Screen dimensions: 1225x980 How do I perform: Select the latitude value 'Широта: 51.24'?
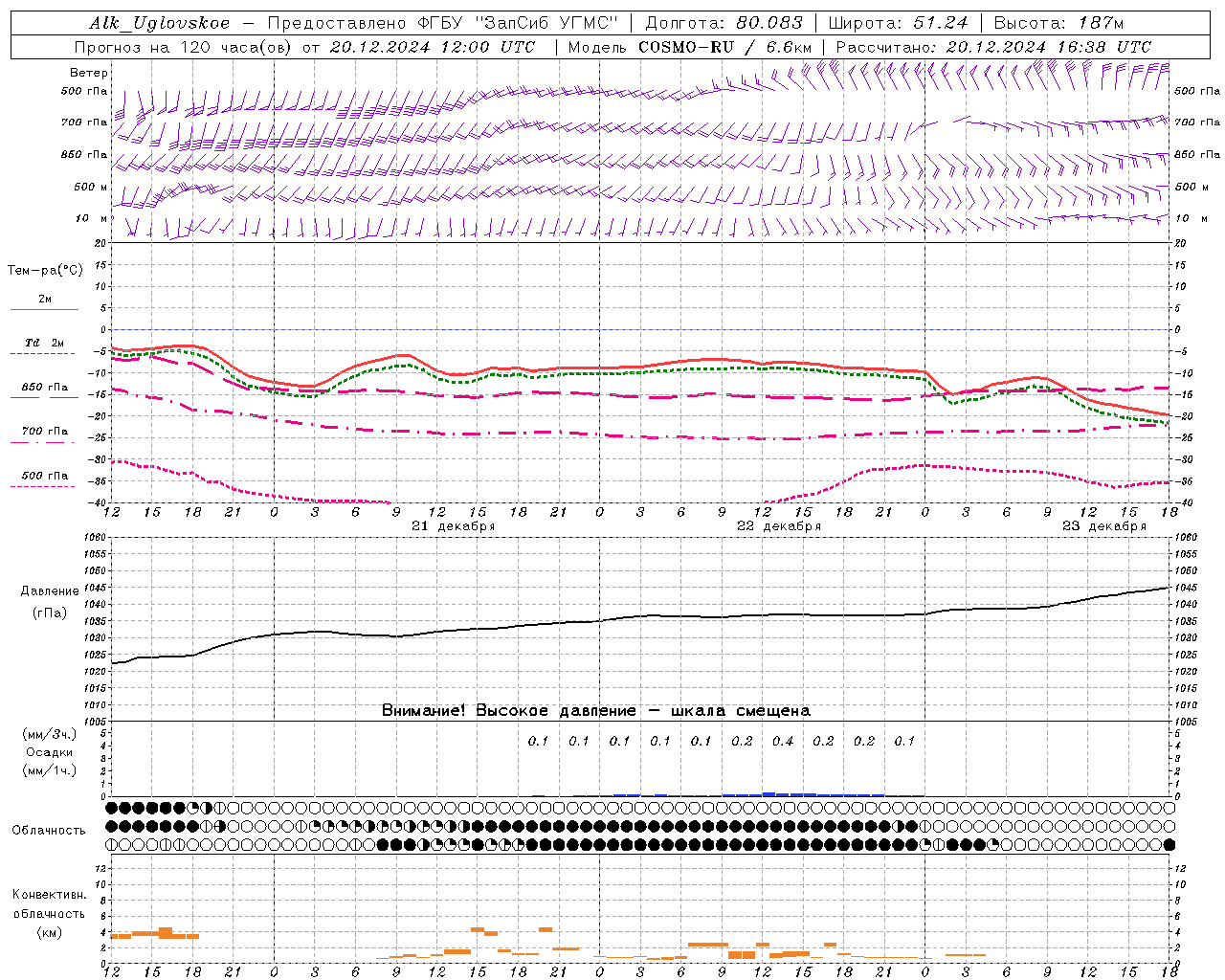(898, 23)
